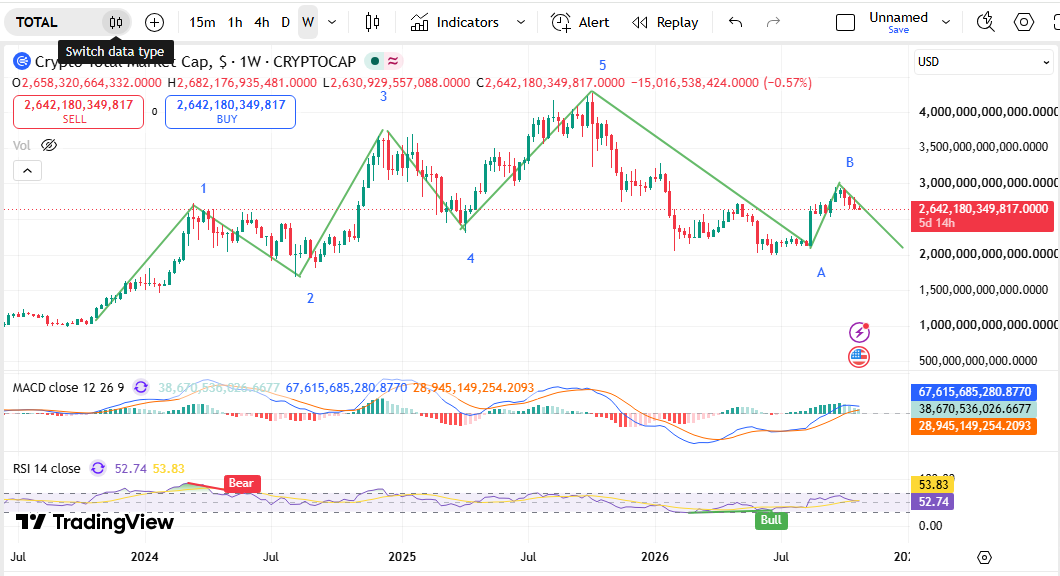Click the Crypto Total Market Cap symbol logo
Image resolution: width=1060 pixels, height=576 pixels.
click(22, 62)
